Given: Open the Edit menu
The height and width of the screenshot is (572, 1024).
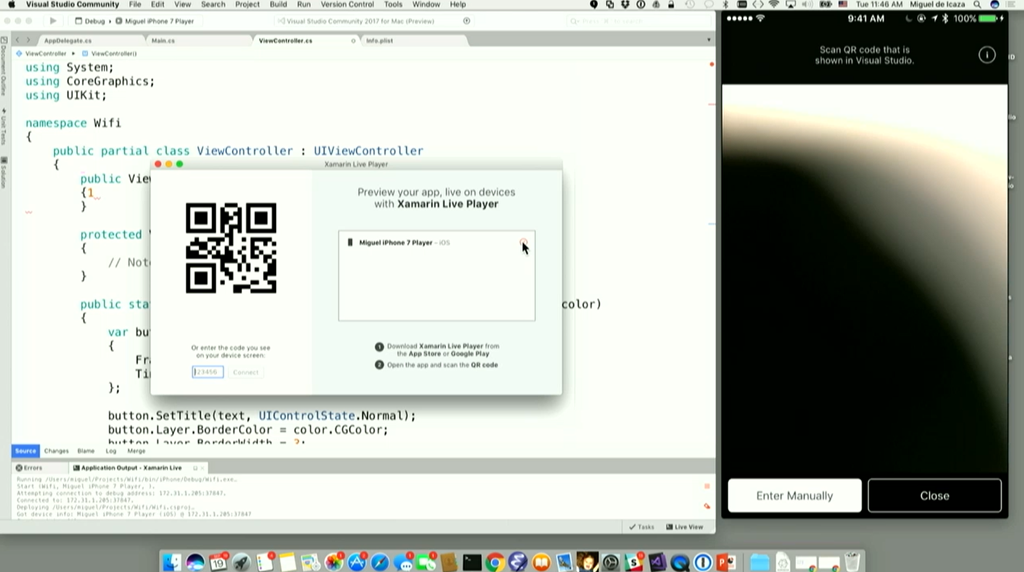Looking at the screenshot, I should pyautogui.click(x=157, y=5).
